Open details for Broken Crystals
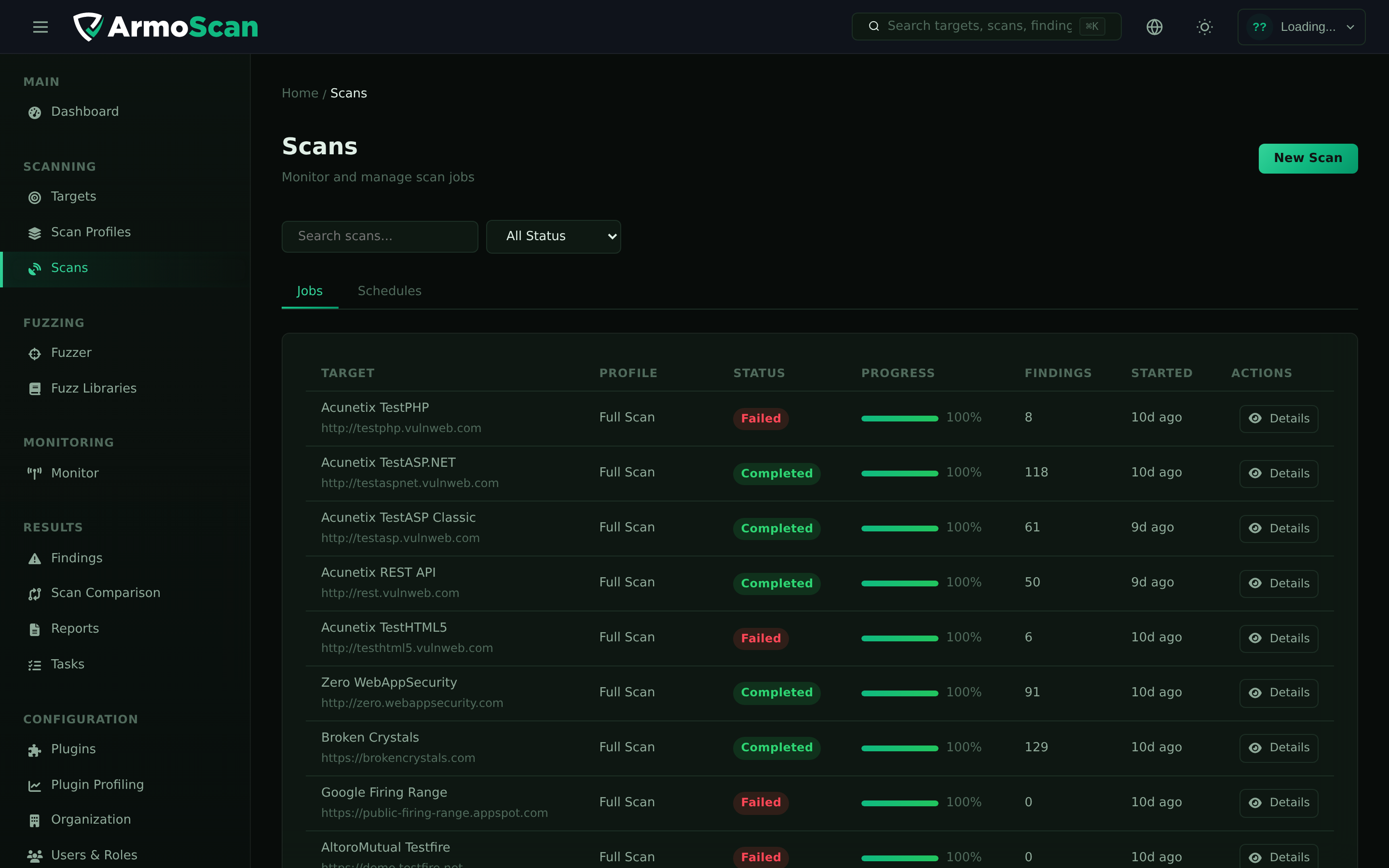This screenshot has height=868, width=1389. (1278, 748)
